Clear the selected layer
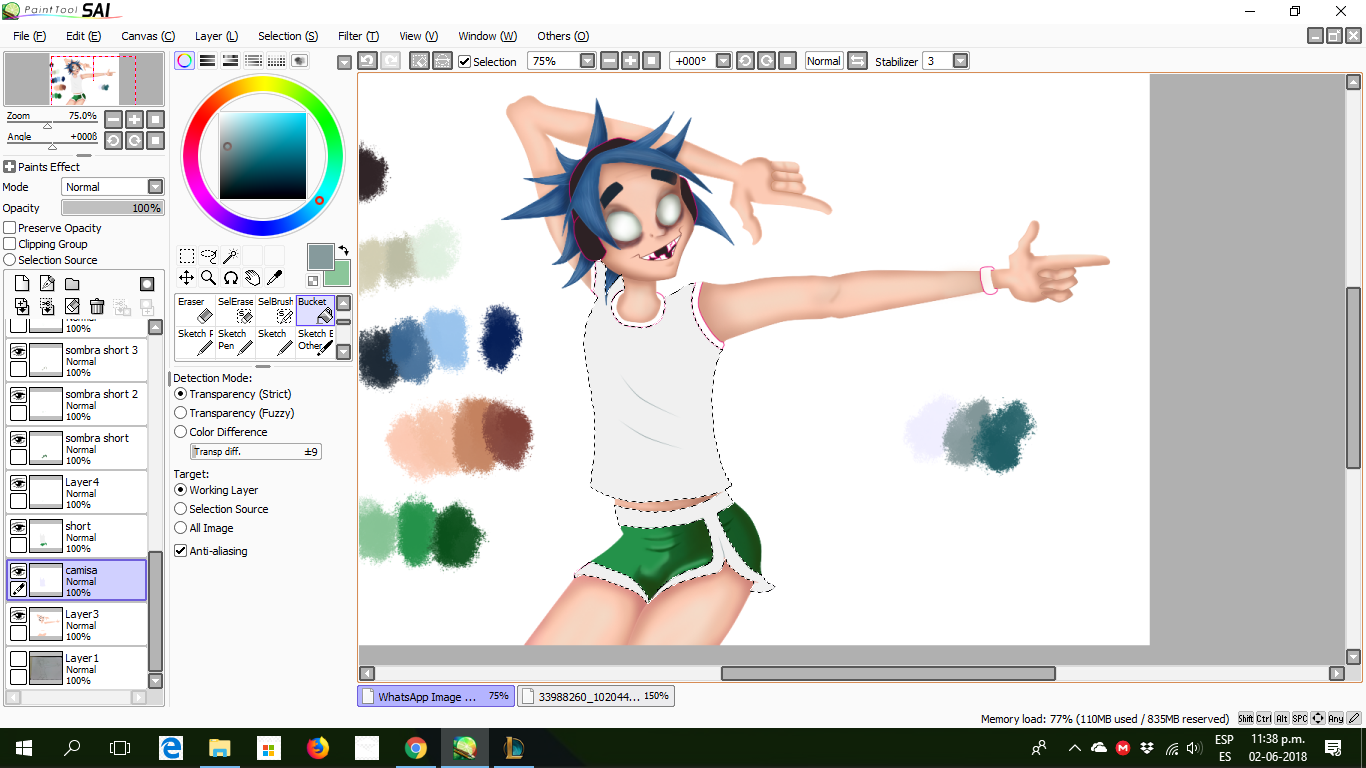Viewport: 1366px width, 768px height. [72, 307]
